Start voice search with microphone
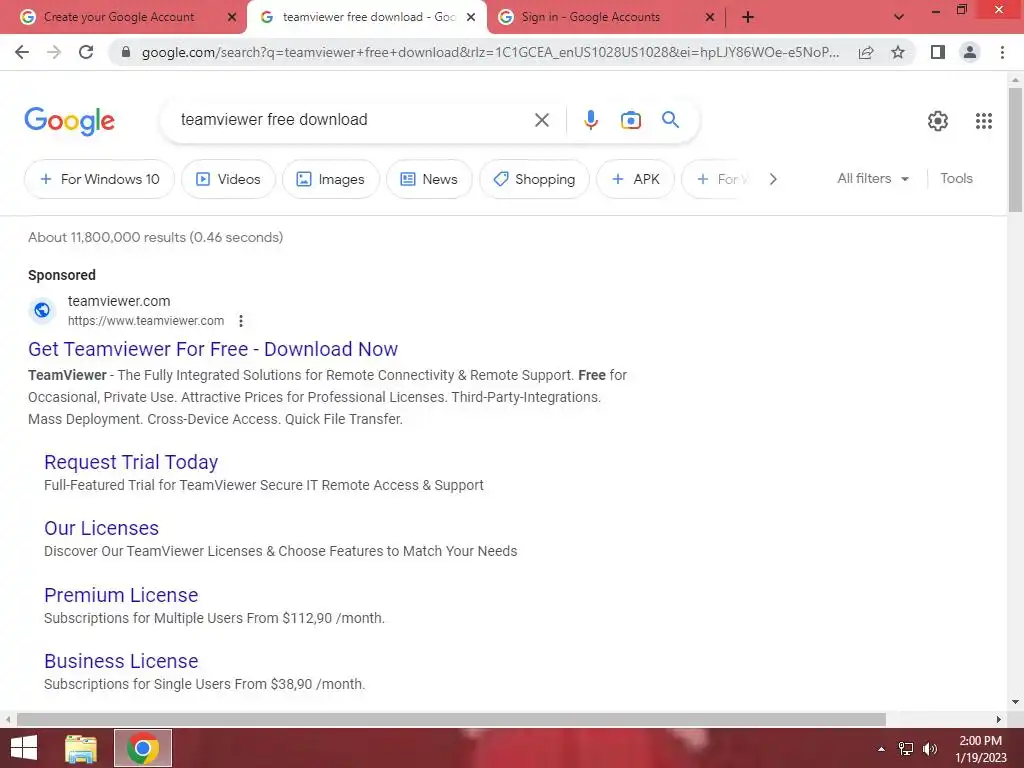 590,120
